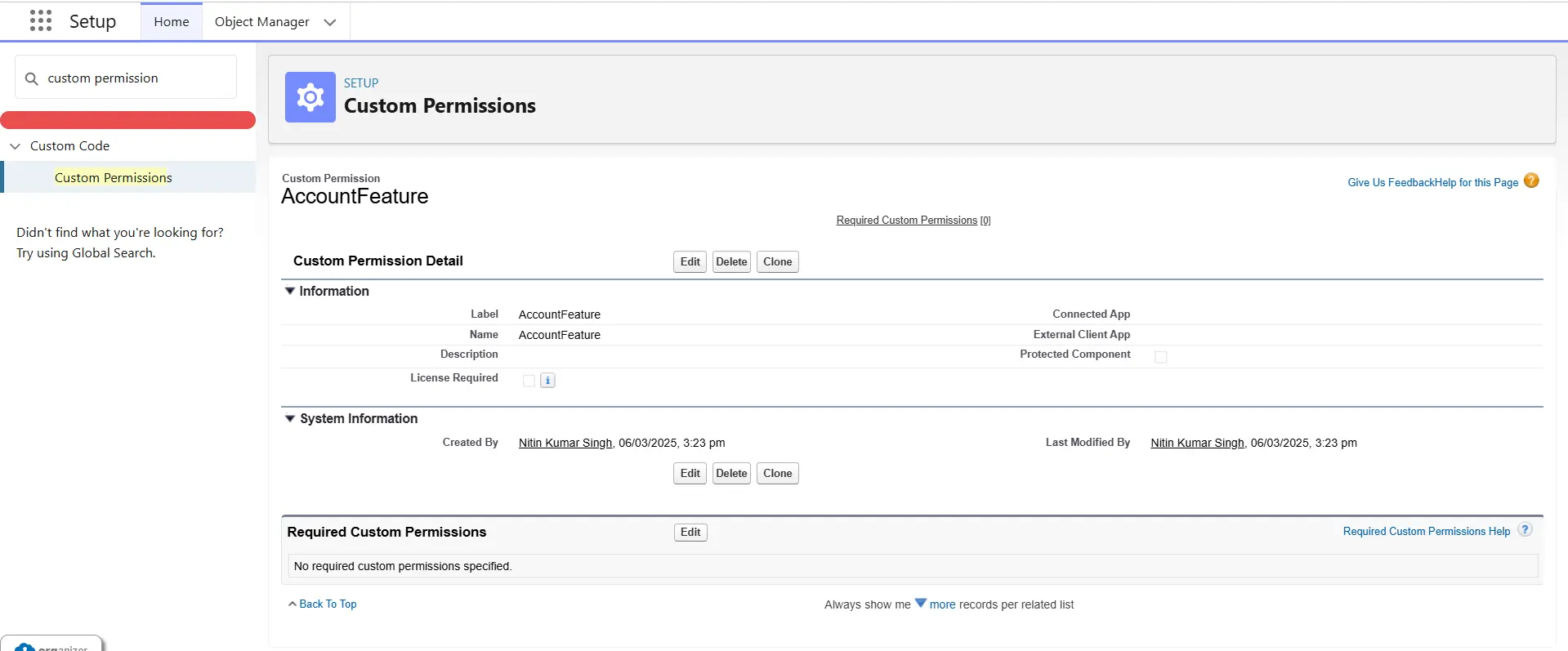Click the AccountFeature page heading
This screenshot has width=1568, height=651.
point(355,196)
